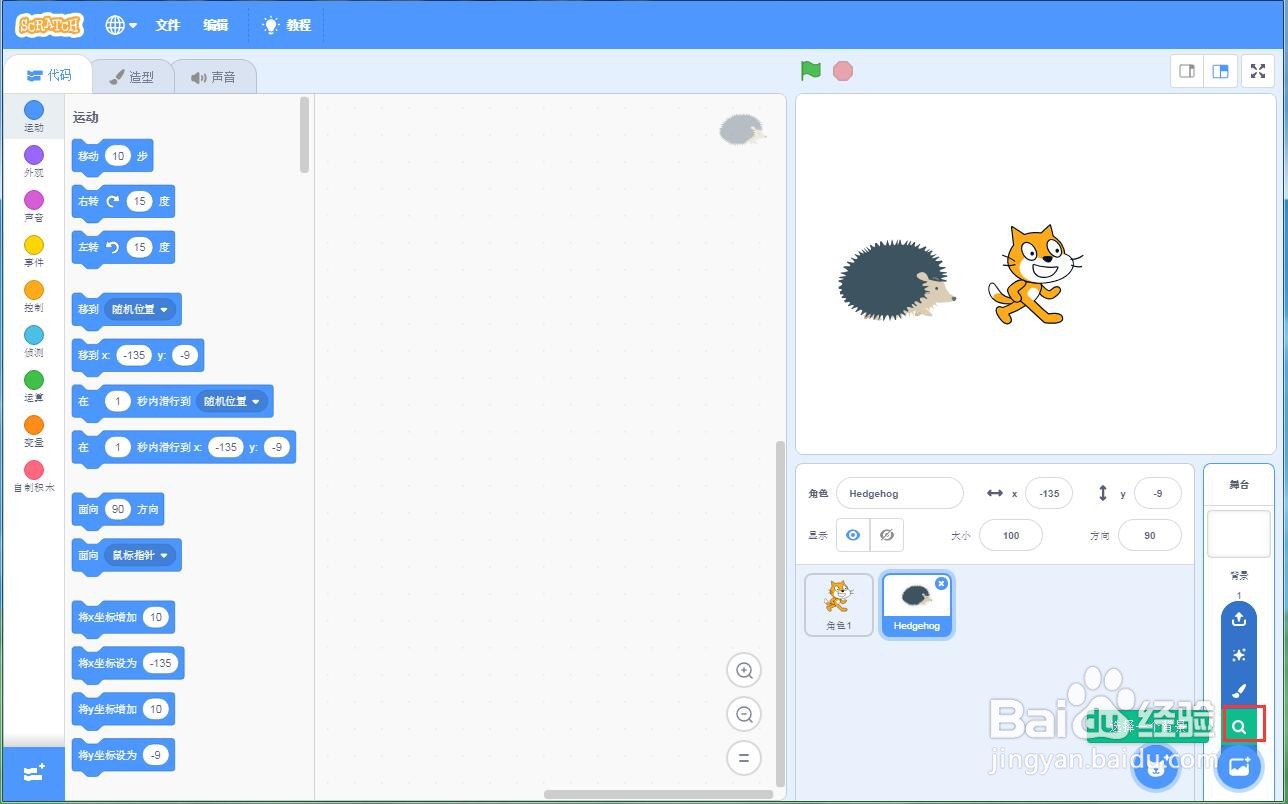Viewport: 1288px width, 804px height.
Task: Click the red stop button
Action: [843, 71]
